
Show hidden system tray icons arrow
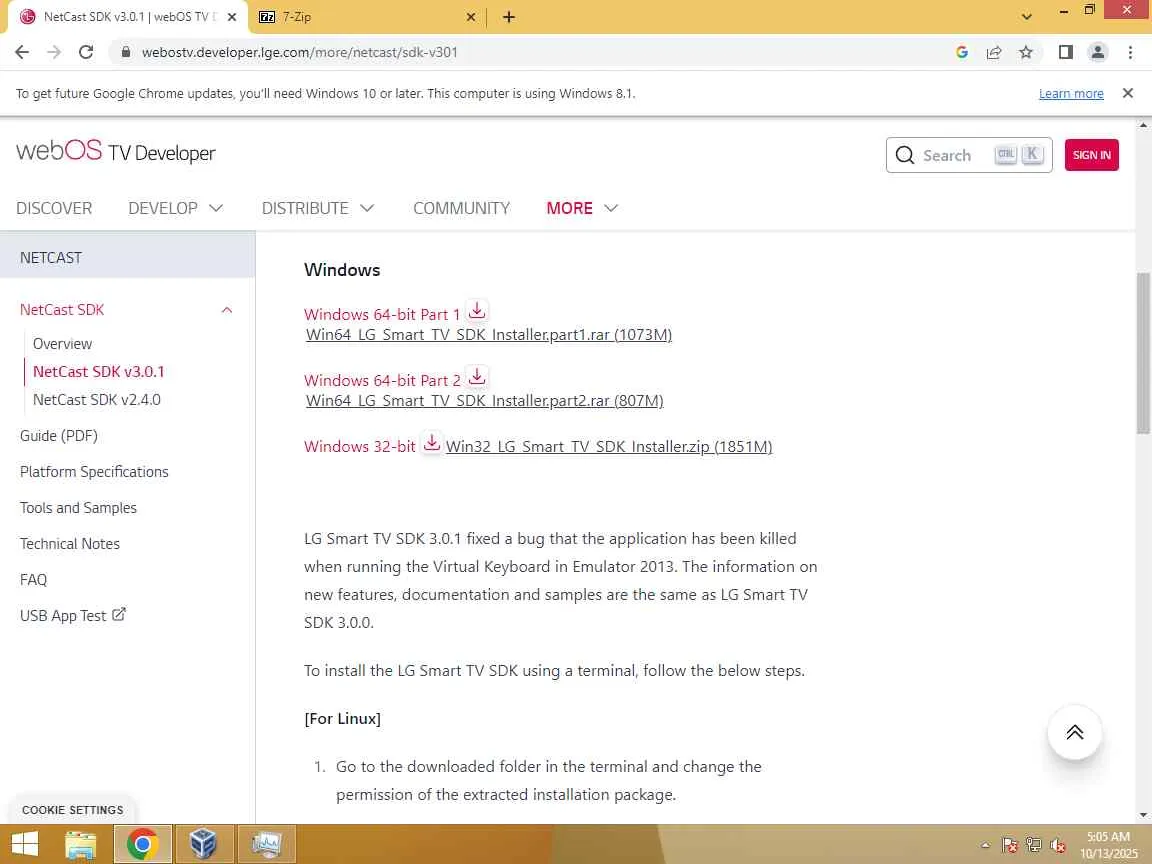pos(985,846)
